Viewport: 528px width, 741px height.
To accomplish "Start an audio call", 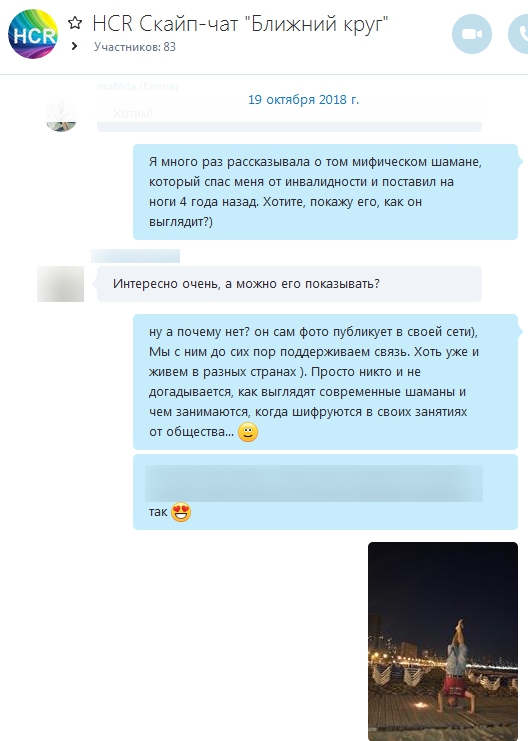I will tap(519, 34).
